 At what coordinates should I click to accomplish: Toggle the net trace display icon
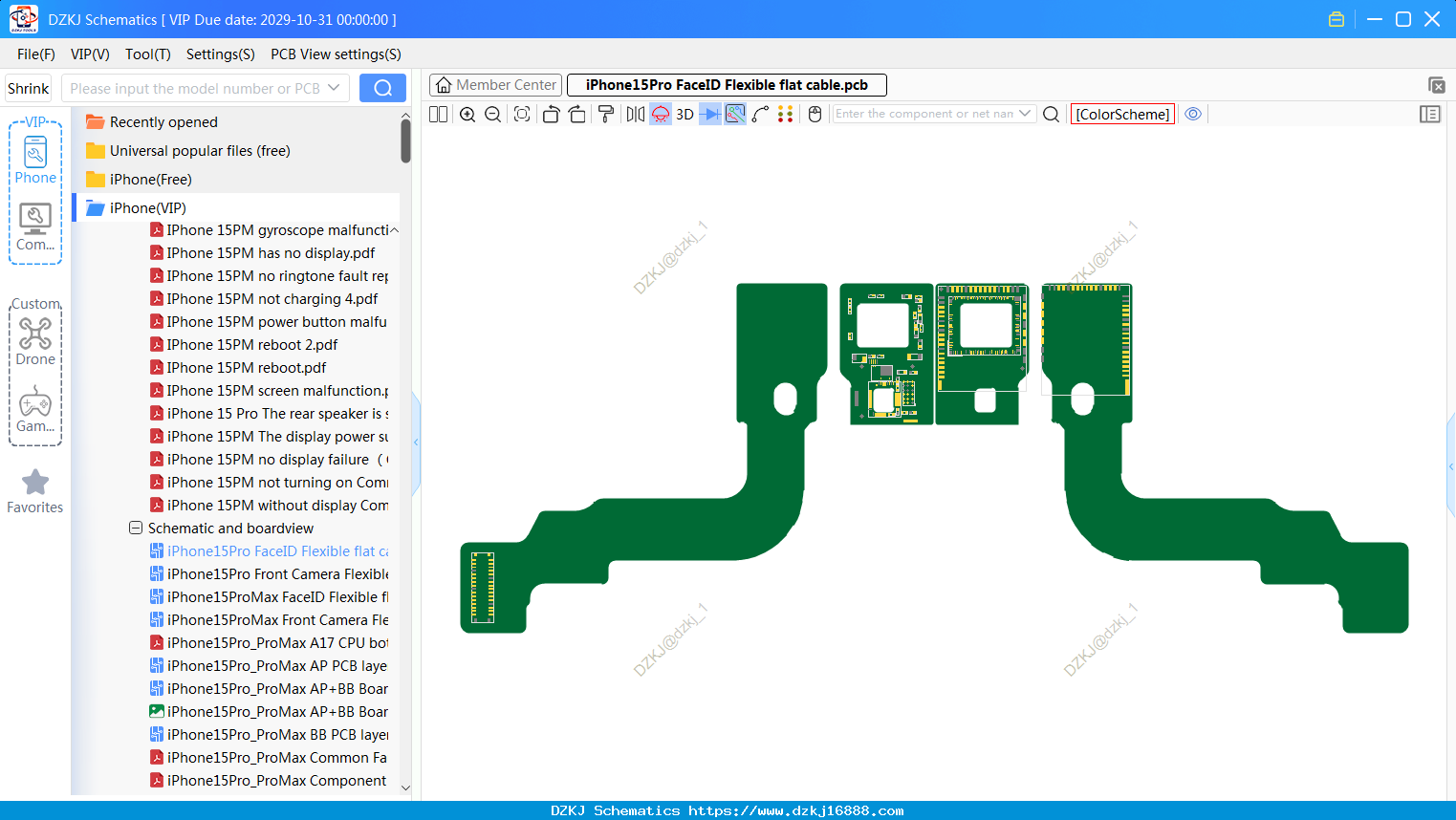tap(735, 114)
